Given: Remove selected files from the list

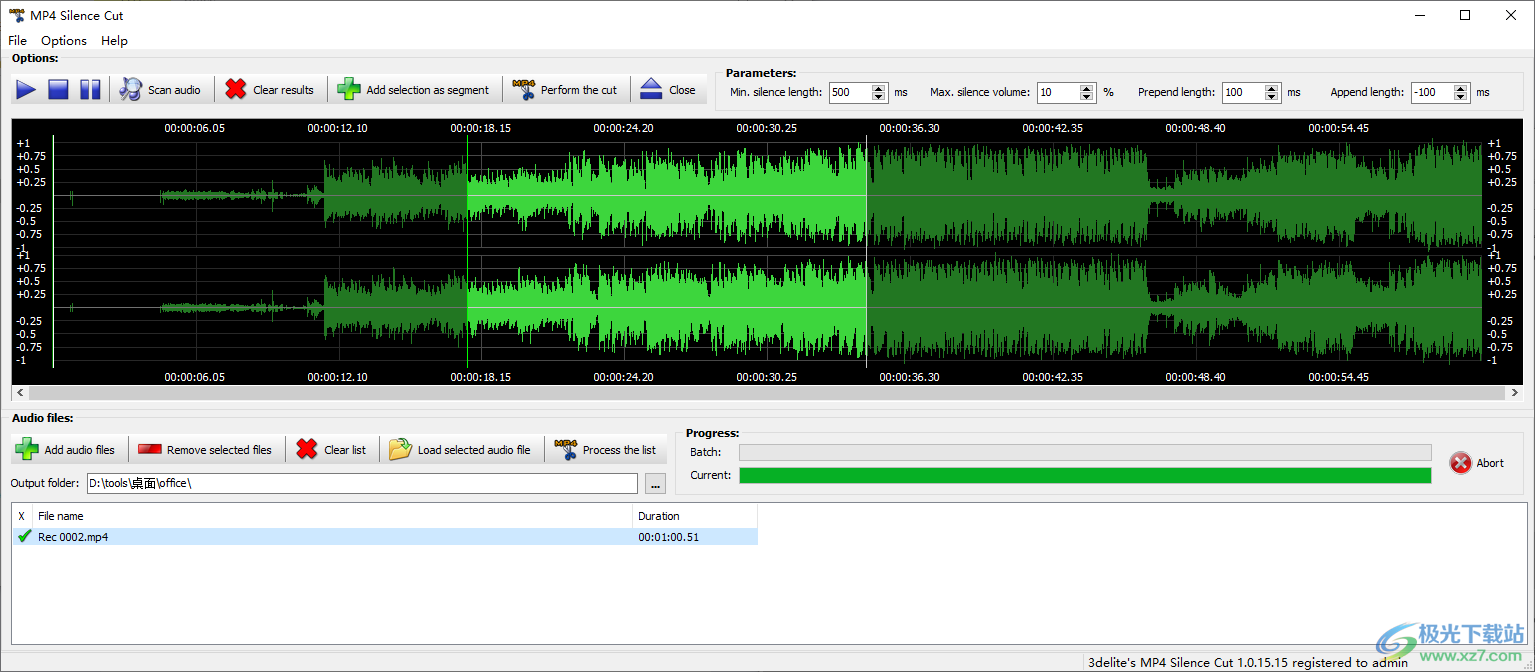Looking at the screenshot, I should pyautogui.click(x=205, y=450).
